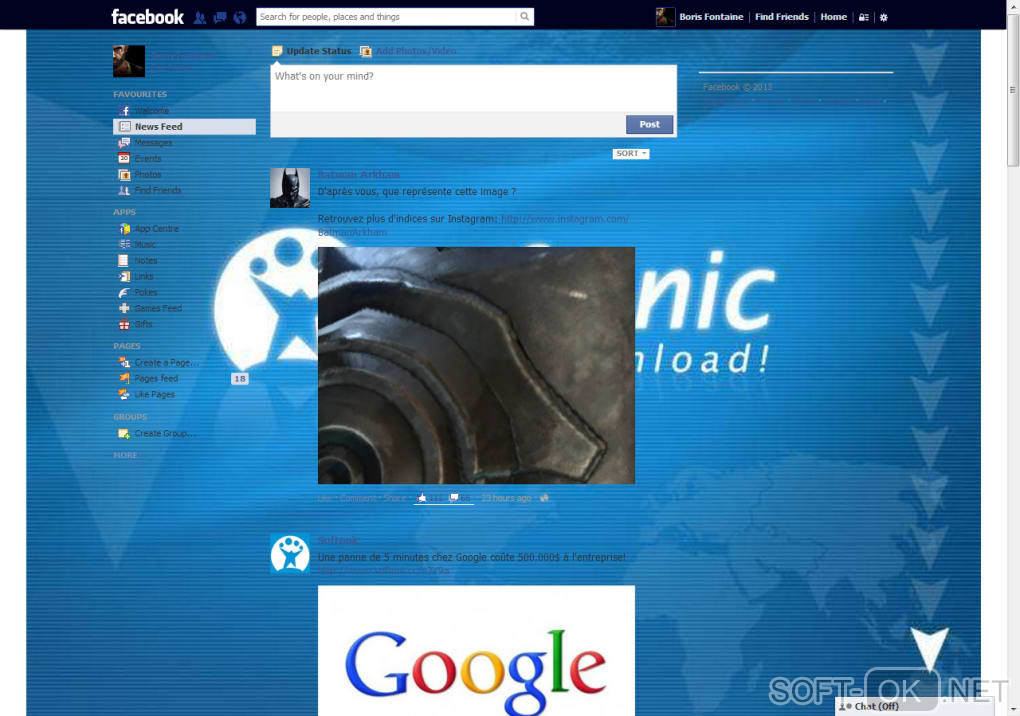
Task: Click the search magnifier icon
Action: pyautogui.click(x=524, y=17)
